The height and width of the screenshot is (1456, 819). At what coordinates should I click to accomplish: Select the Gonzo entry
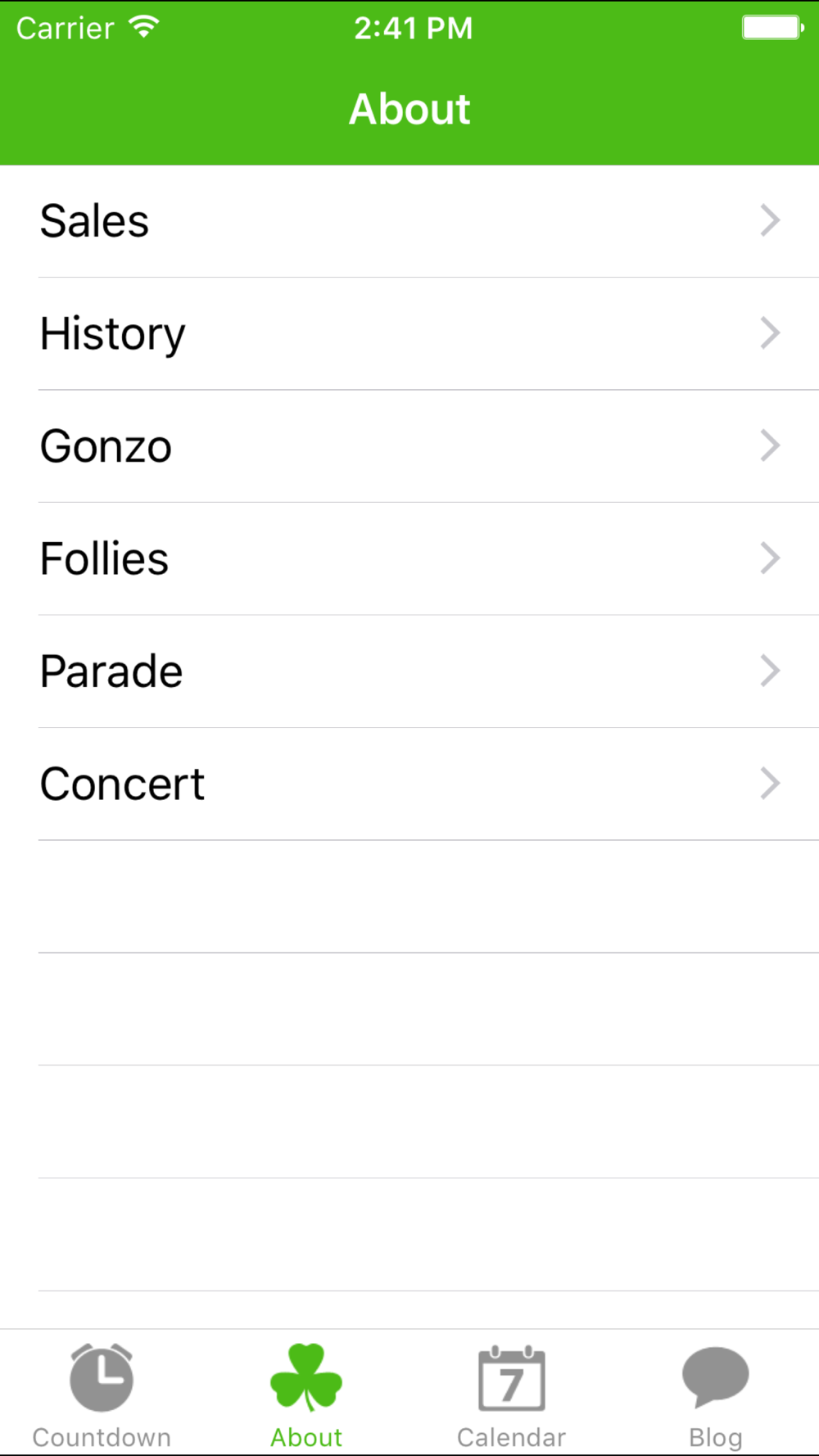[106, 446]
